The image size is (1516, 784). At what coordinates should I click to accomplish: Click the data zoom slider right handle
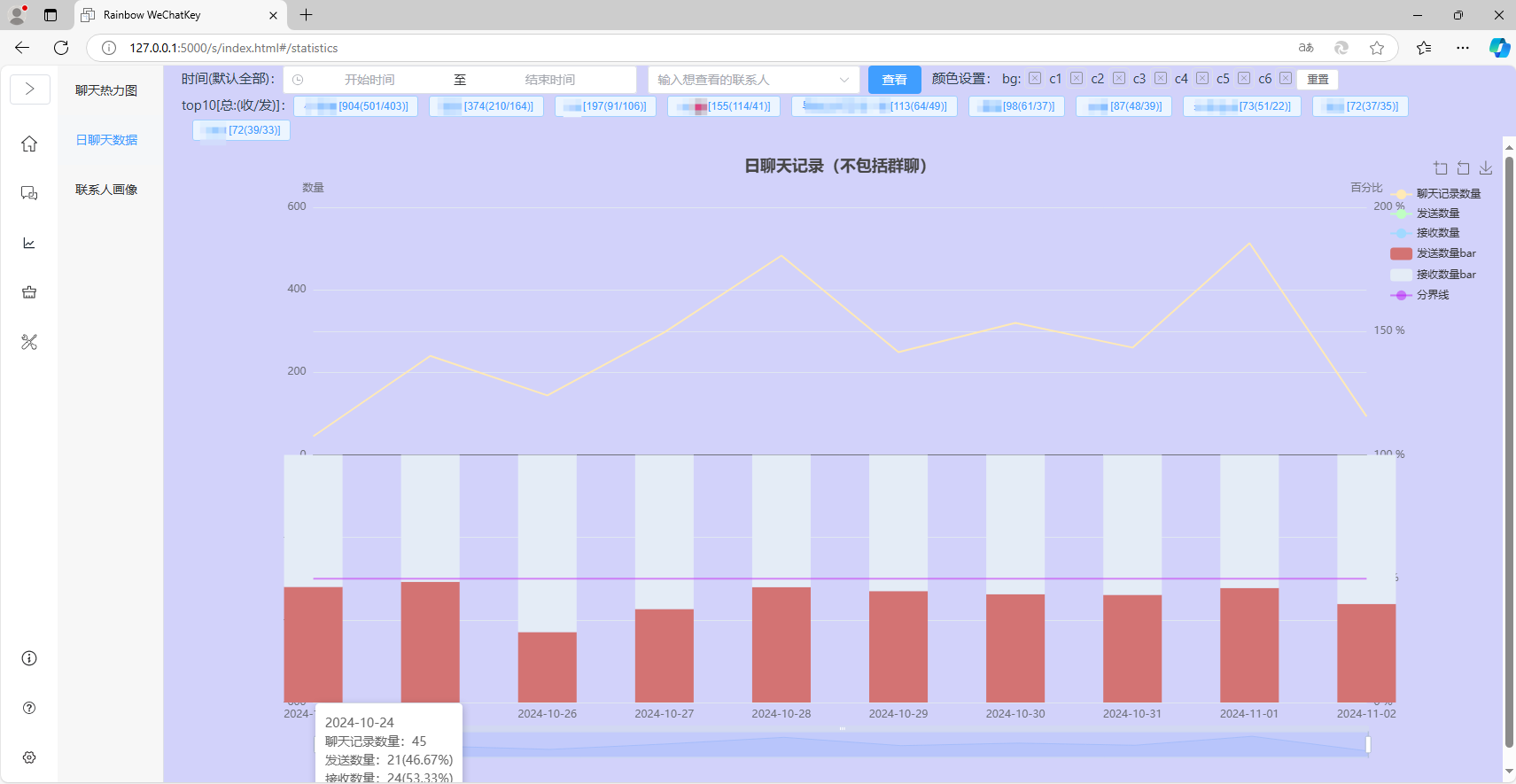pyautogui.click(x=1368, y=744)
